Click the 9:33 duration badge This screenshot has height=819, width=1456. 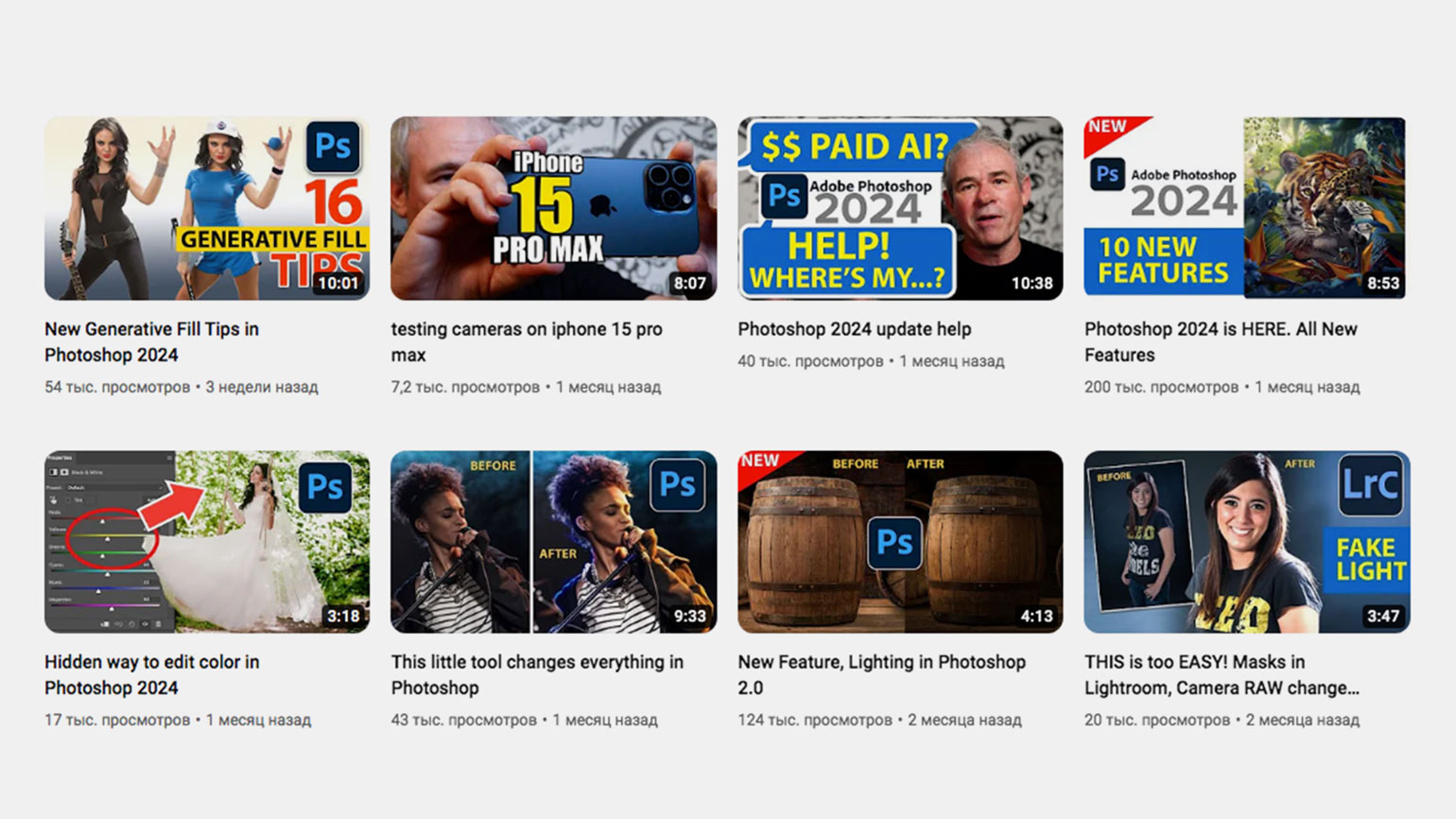pos(689,616)
